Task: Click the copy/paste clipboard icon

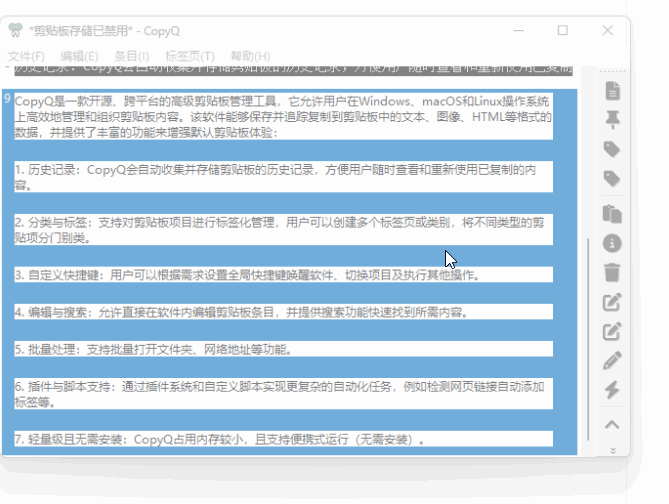Action: 612,213
